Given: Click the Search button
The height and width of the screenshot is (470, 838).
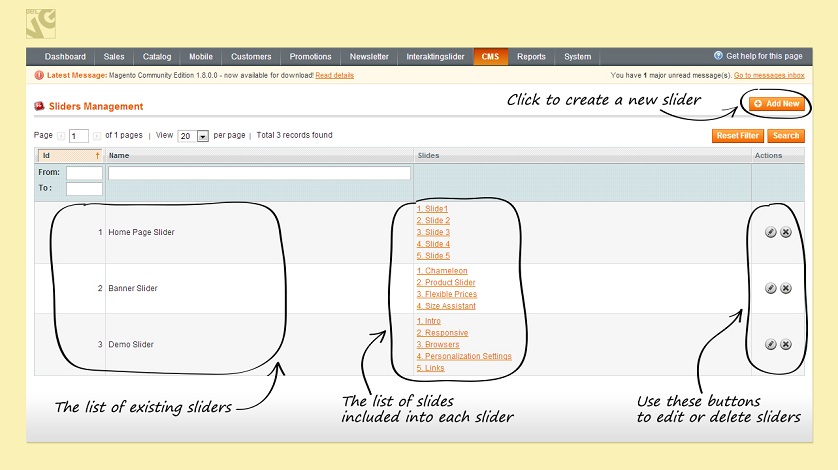Looking at the screenshot, I should [x=785, y=136].
